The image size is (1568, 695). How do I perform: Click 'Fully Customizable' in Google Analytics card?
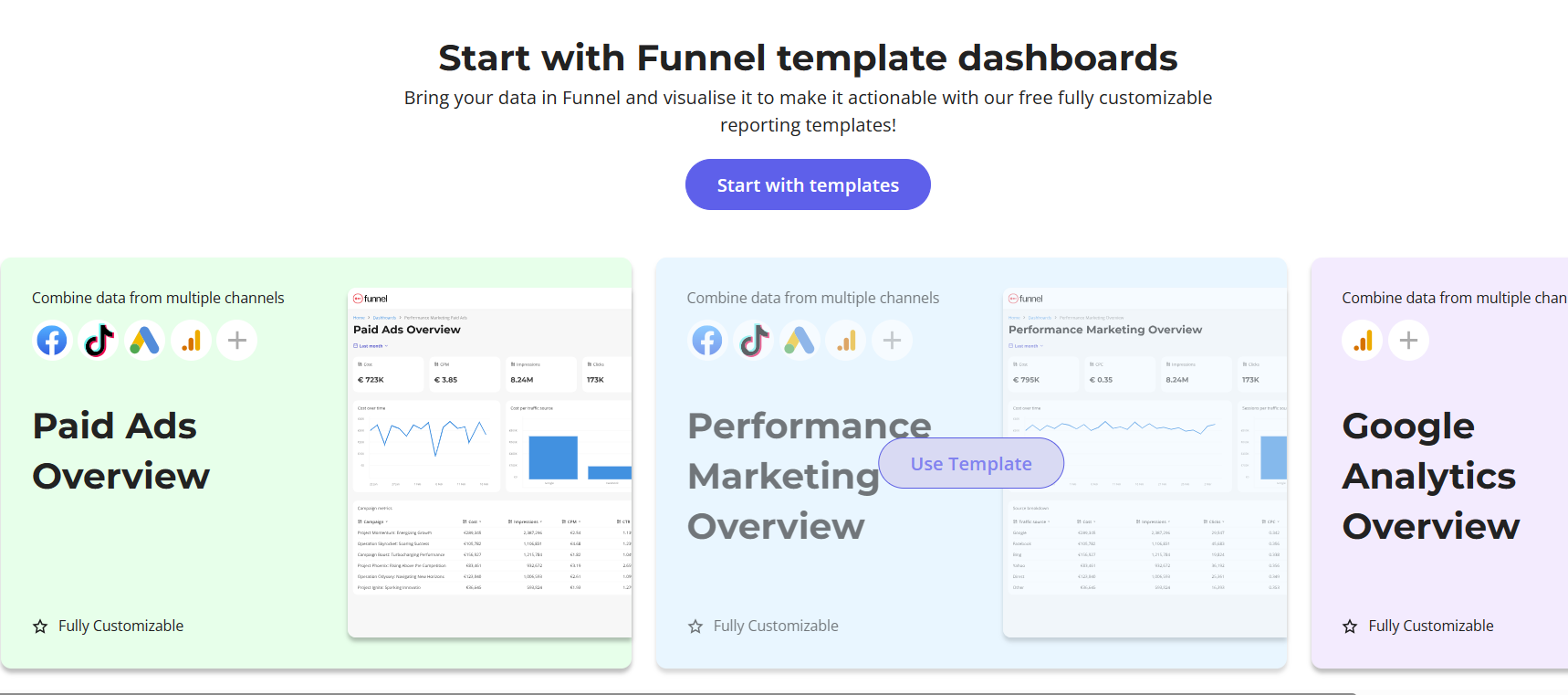coord(1431,626)
